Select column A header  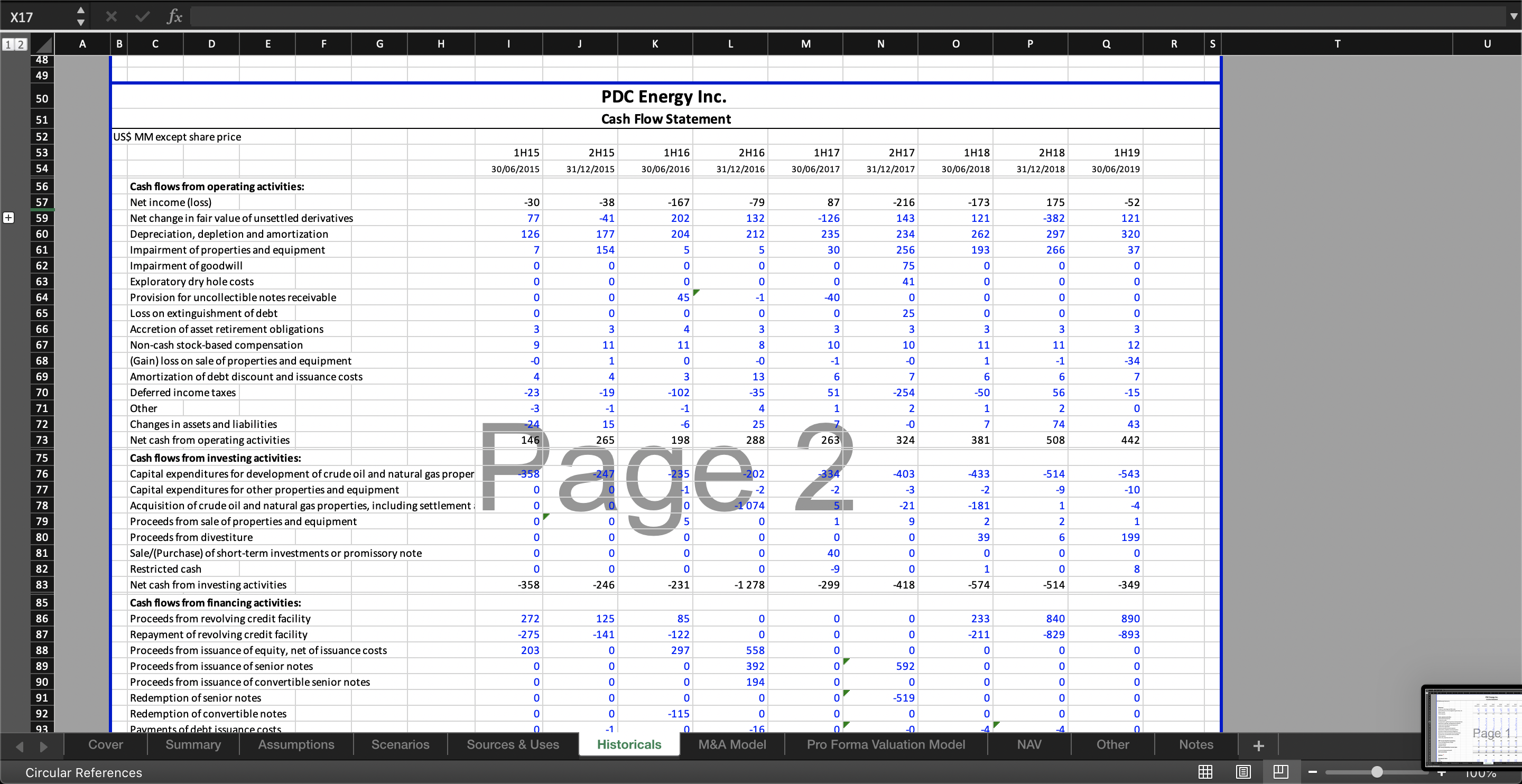pos(82,44)
